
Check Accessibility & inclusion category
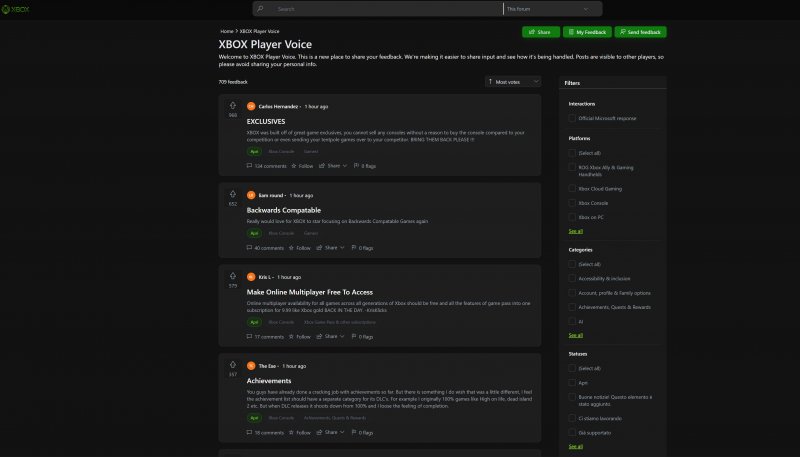coord(572,278)
